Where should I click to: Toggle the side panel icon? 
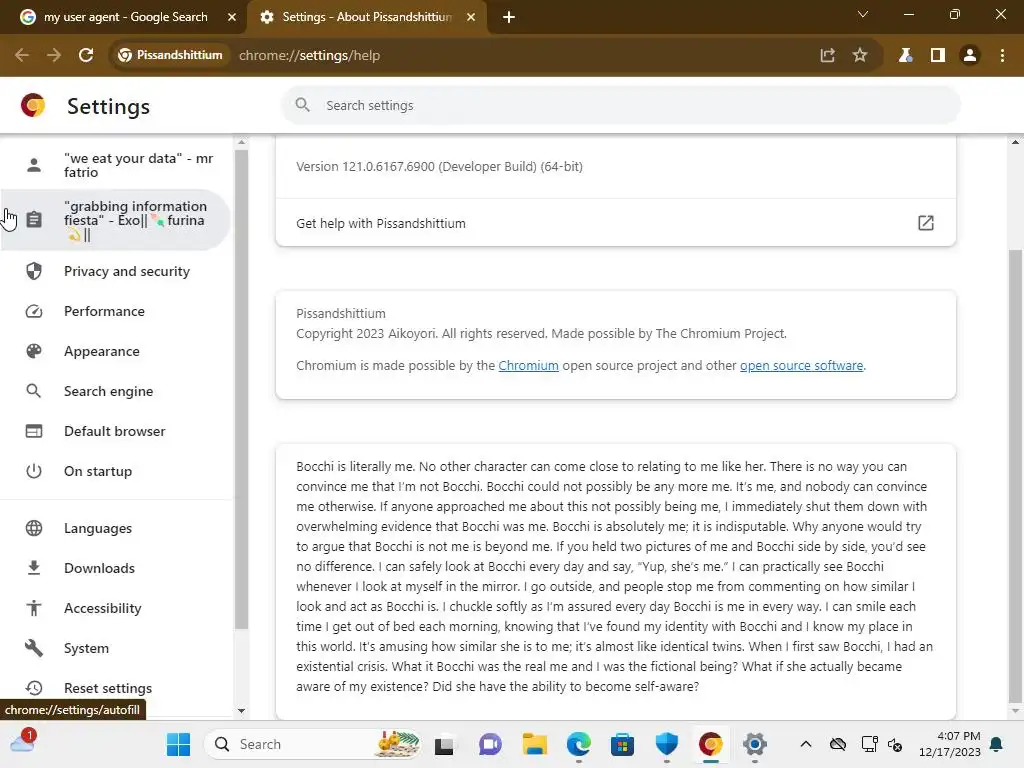click(938, 56)
